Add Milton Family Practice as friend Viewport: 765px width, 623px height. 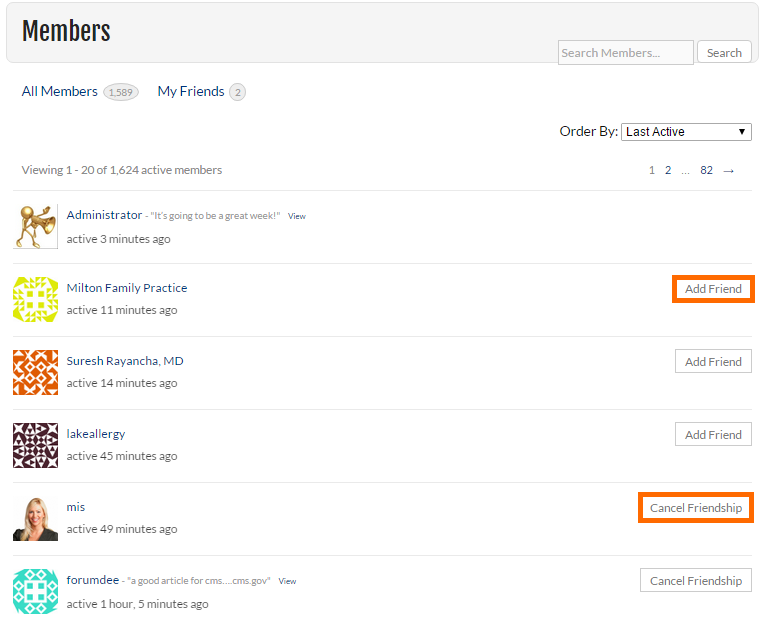coord(713,289)
